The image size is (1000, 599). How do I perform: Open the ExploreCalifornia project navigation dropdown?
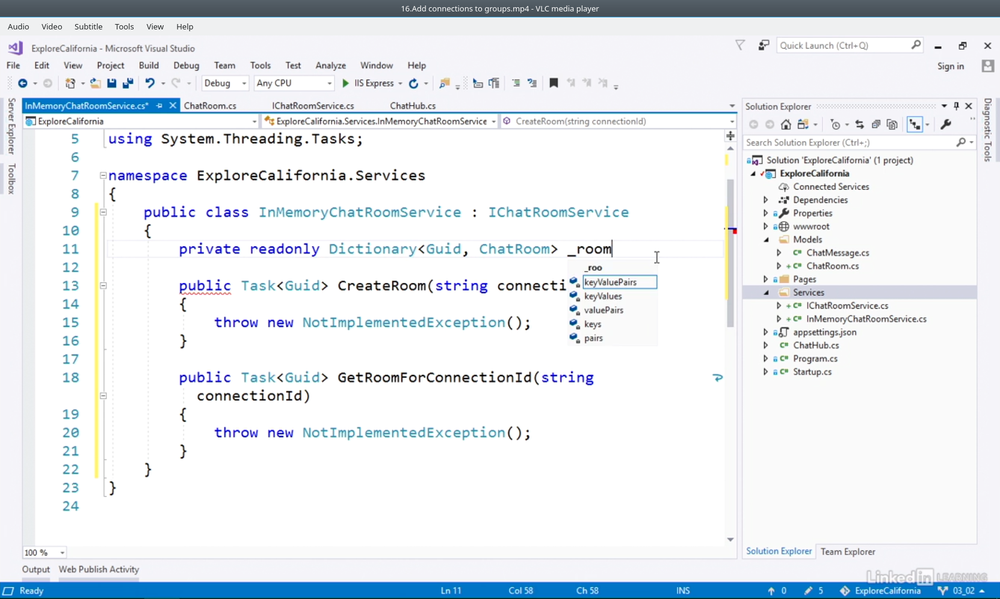click(140, 121)
